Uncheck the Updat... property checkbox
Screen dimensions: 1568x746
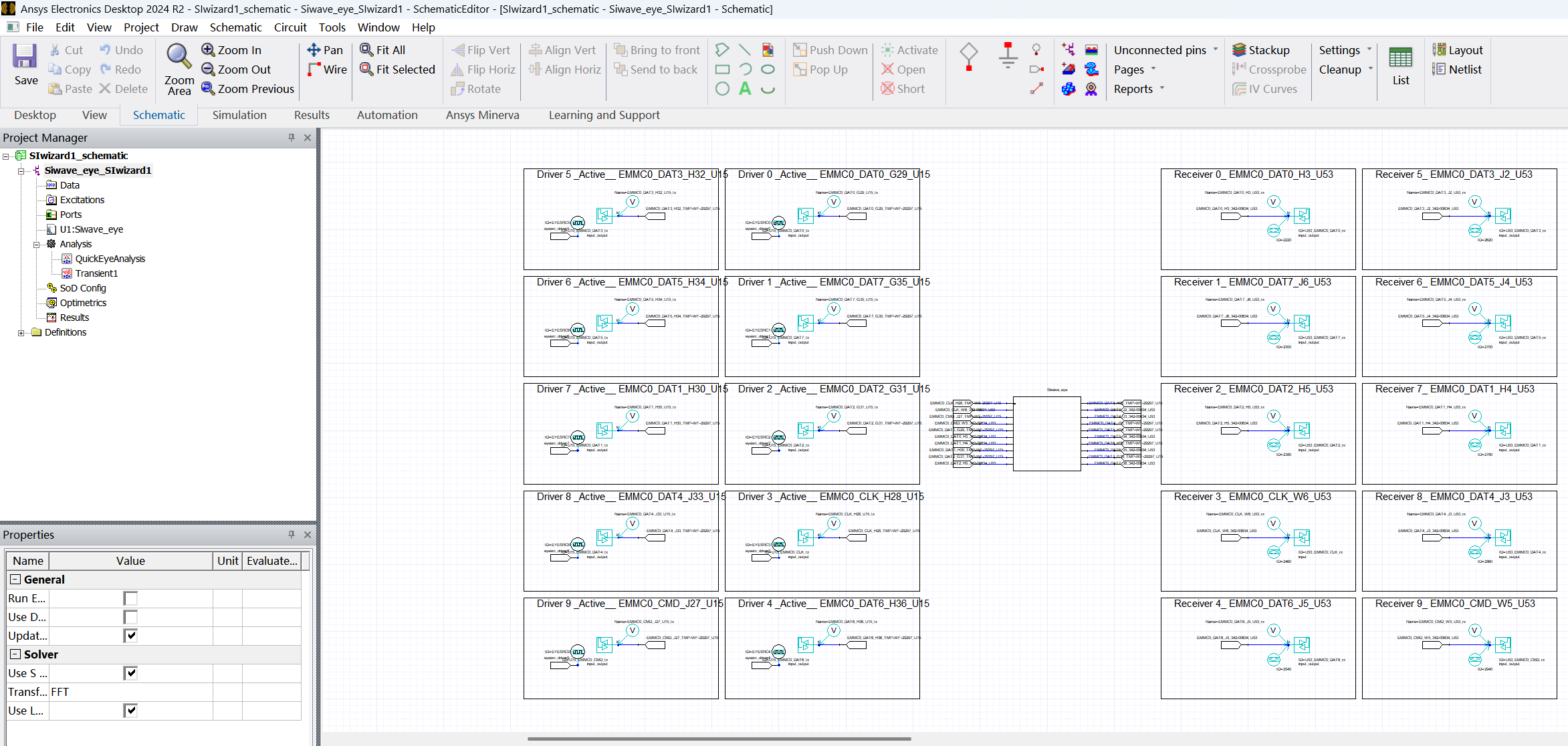point(130,636)
